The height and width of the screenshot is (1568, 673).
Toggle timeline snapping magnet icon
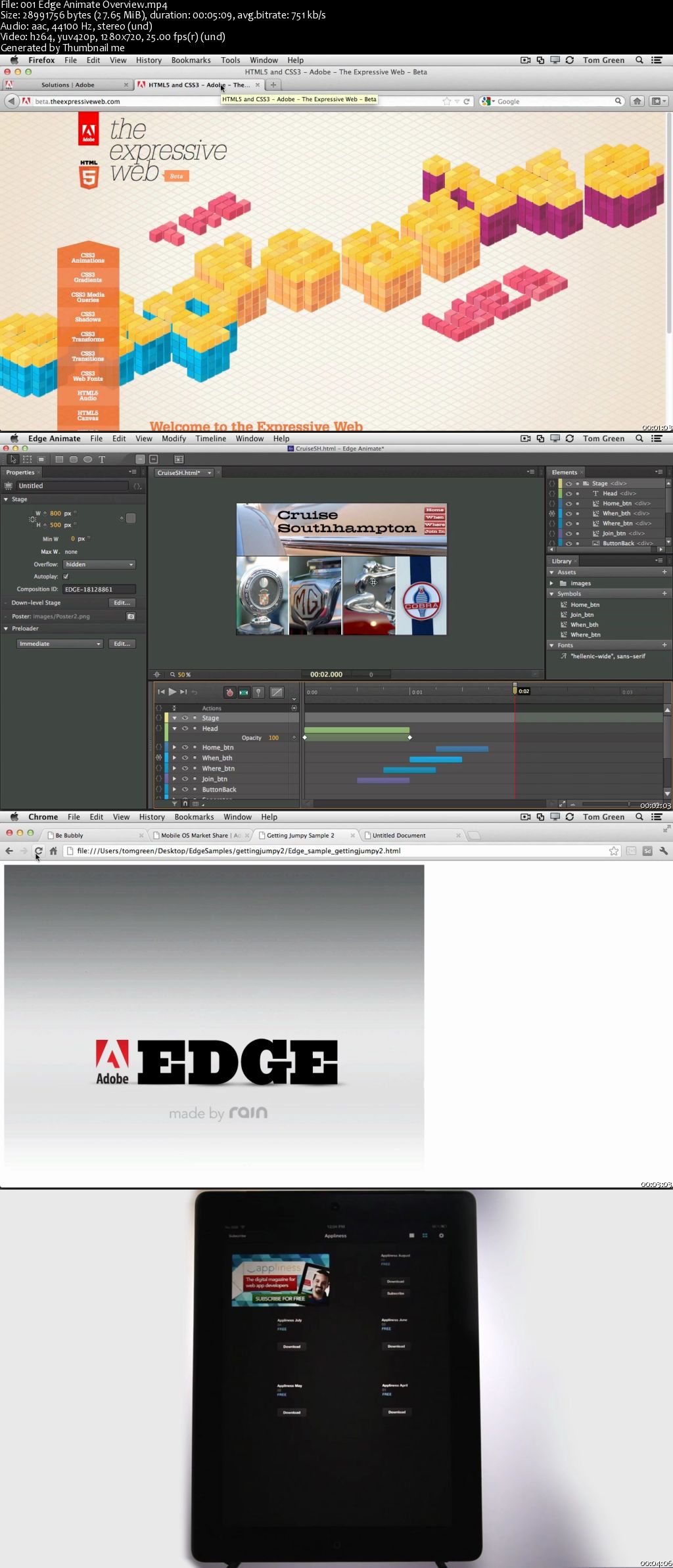185,803
